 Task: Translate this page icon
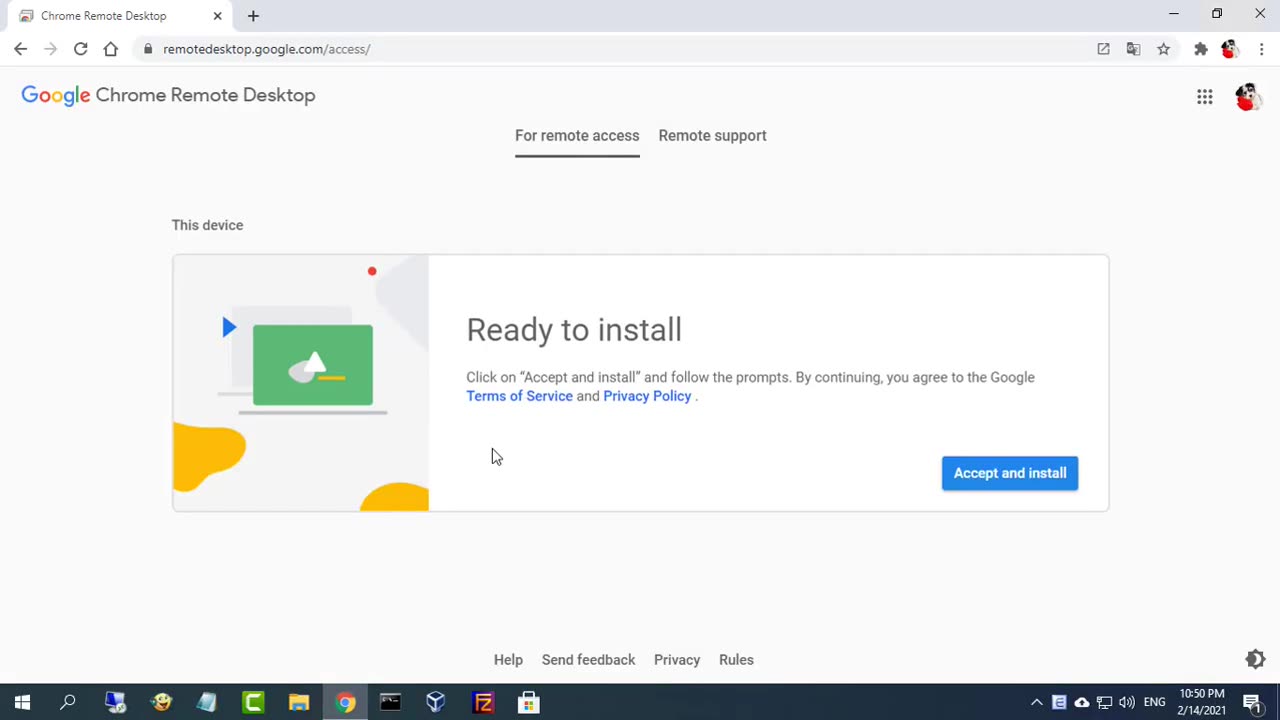point(1133,49)
